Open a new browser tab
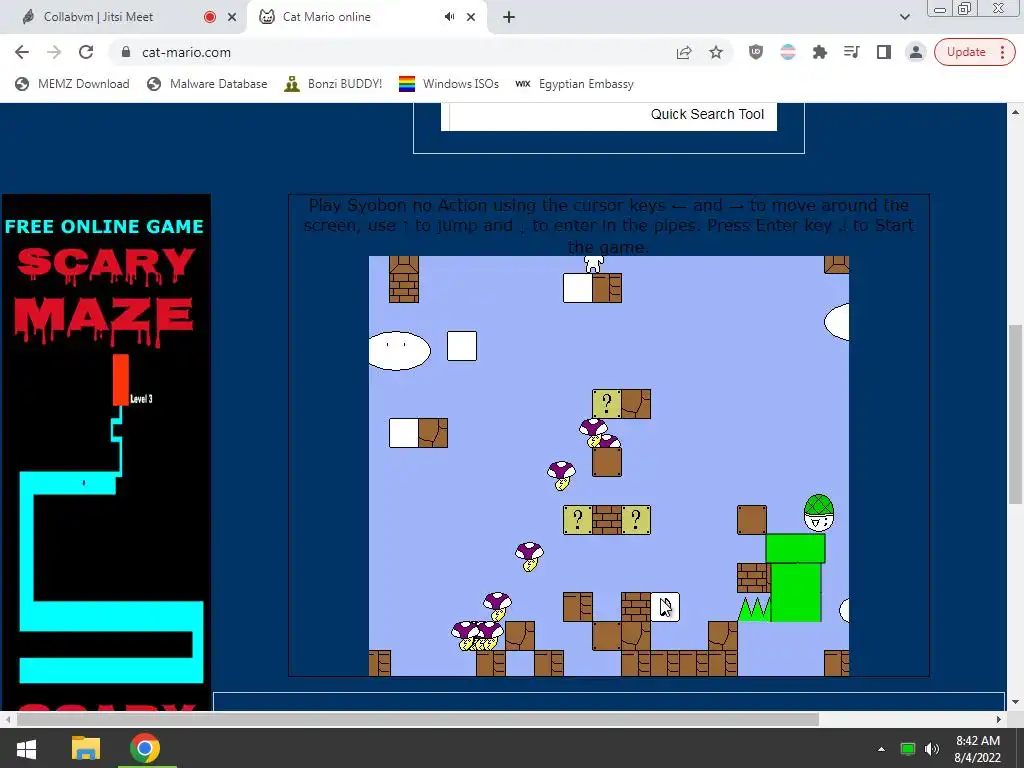 [509, 17]
